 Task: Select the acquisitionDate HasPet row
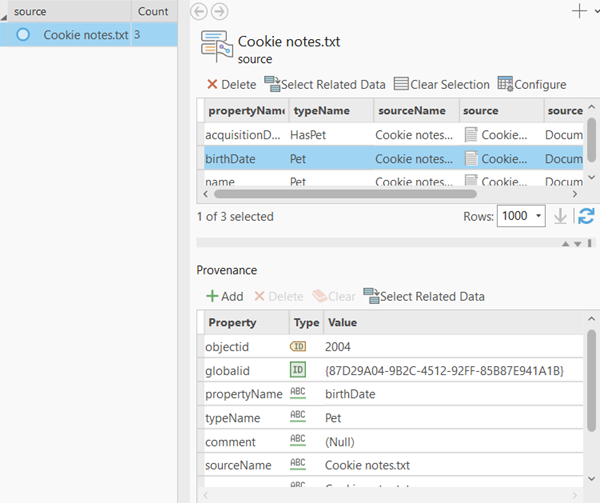tap(244, 133)
